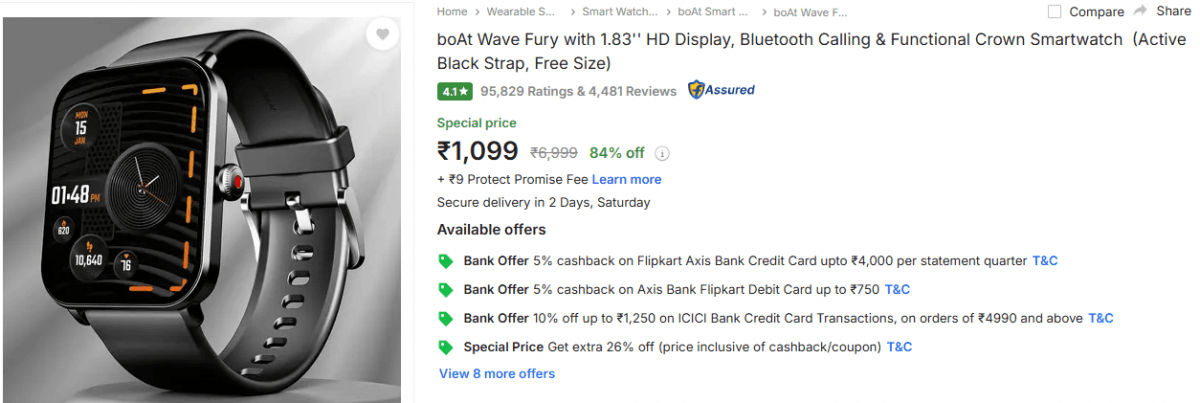Open T&C for Axis Flipkart Debit Card offer
The width and height of the screenshot is (1200, 403).
click(897, 290)
